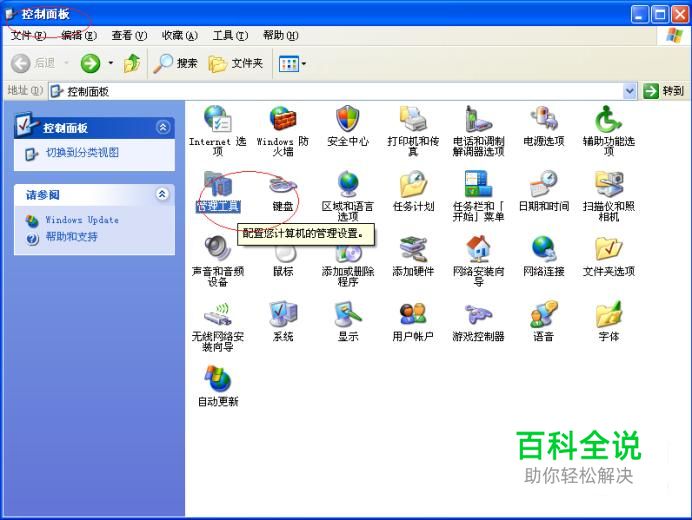Open the 工具(T) menu
692x520 pixels.
tap(230, 35)
